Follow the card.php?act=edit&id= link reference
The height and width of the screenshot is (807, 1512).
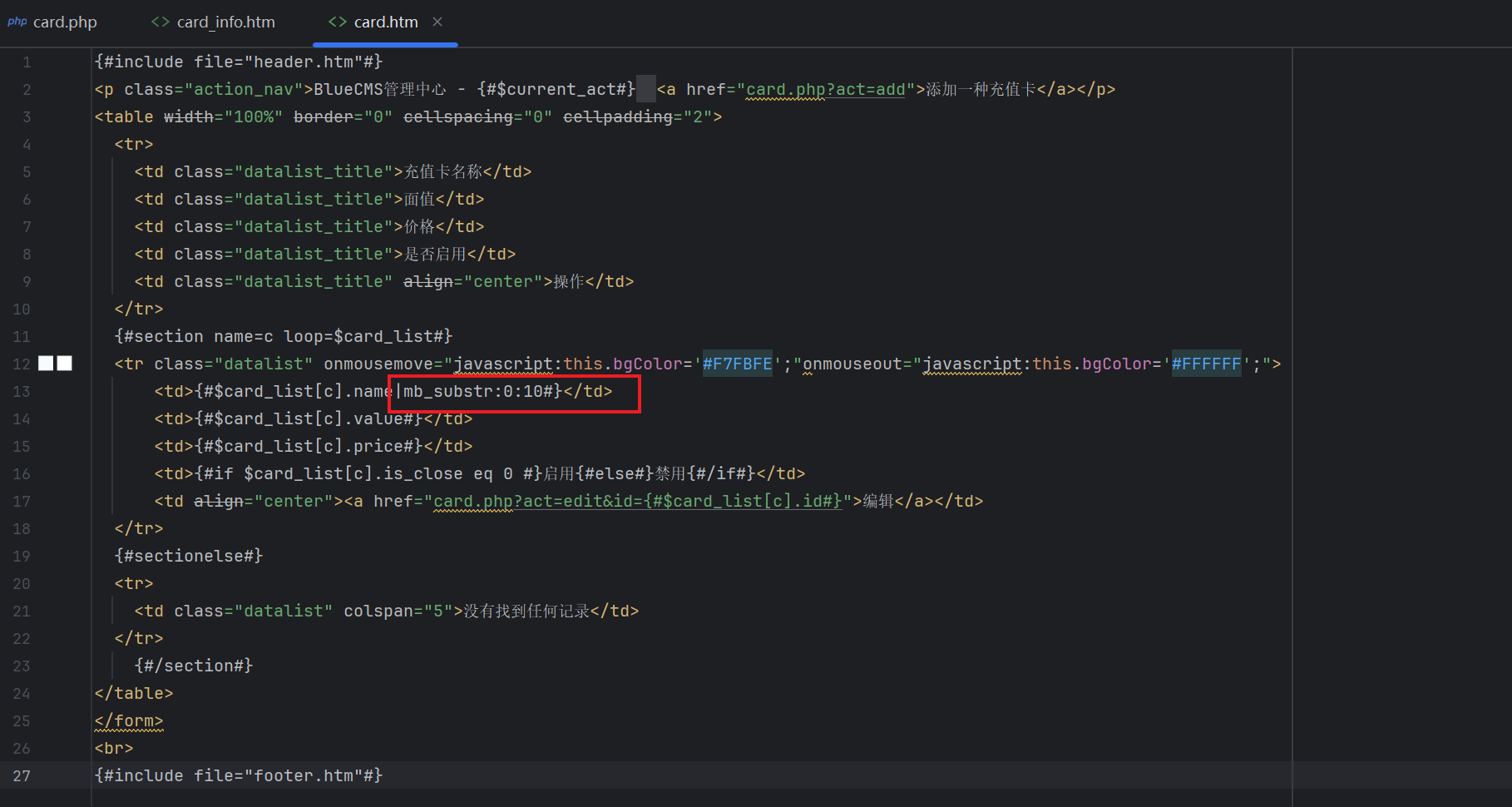pos(638,501)
